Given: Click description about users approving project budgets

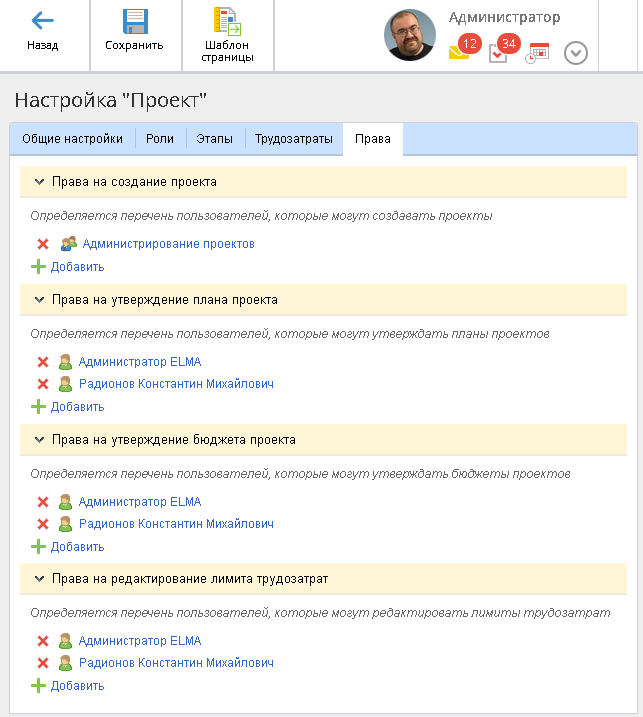Looking at the screenshot, I should coord(300,474).
